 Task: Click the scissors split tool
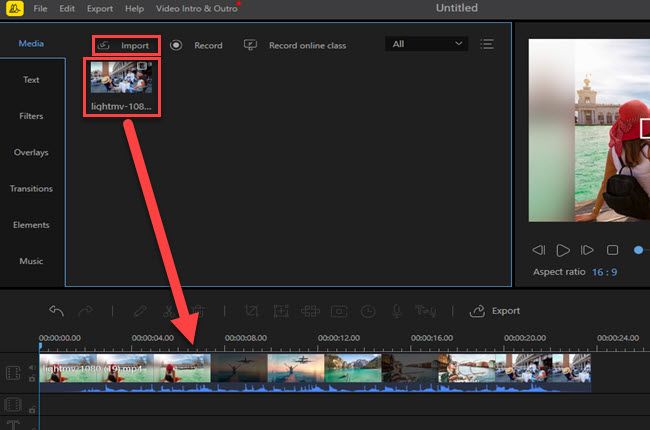tap(168, 311)
